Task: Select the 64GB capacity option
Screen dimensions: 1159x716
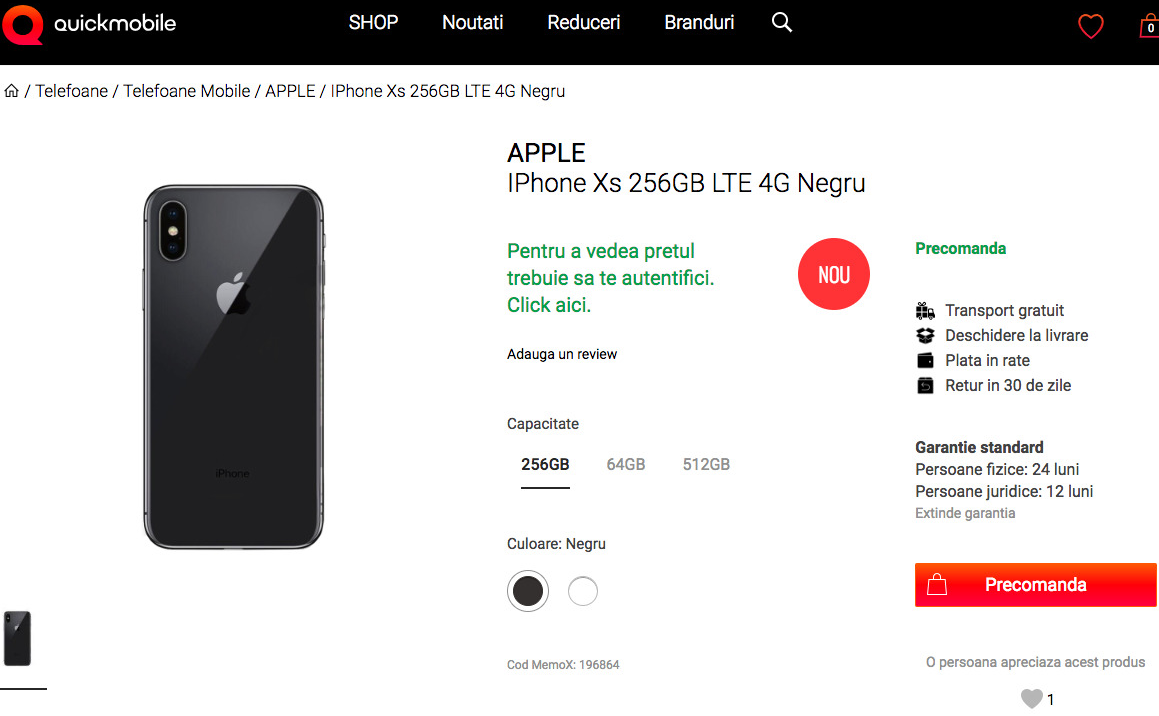Action: 626,465
